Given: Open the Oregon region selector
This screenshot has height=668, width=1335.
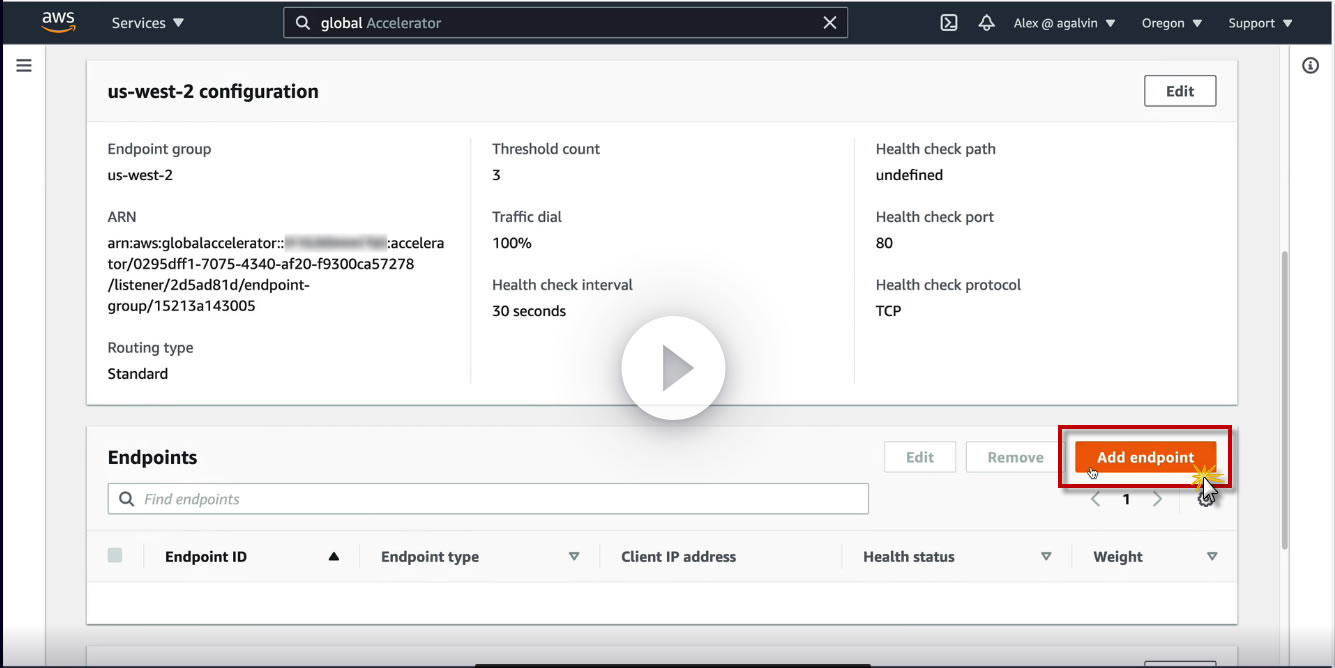Looking at the screenshot, I should [x=1172, y=23].
